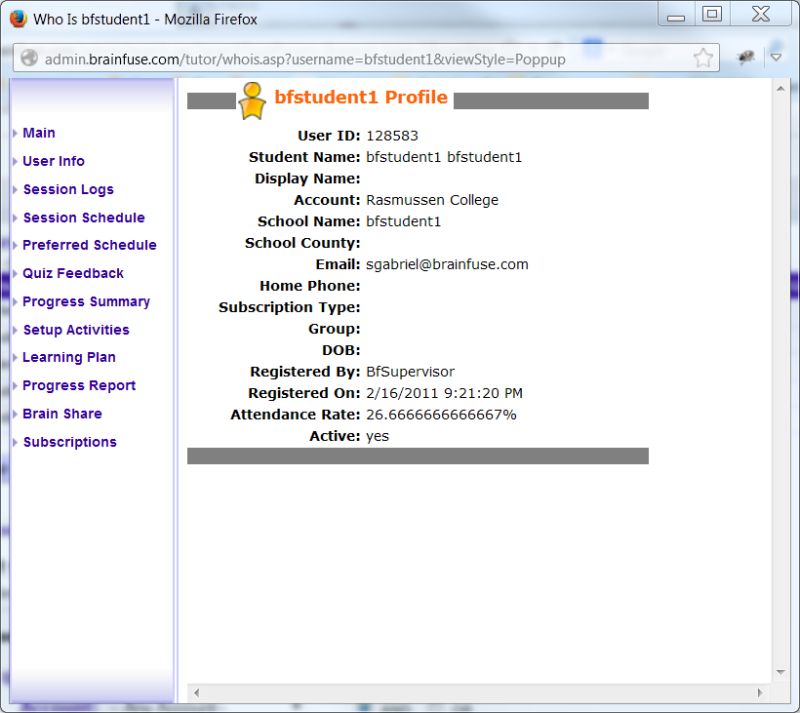The image size is (800, 713).
Task: View the Session Schedule page
Action: [x=84, y=217]
